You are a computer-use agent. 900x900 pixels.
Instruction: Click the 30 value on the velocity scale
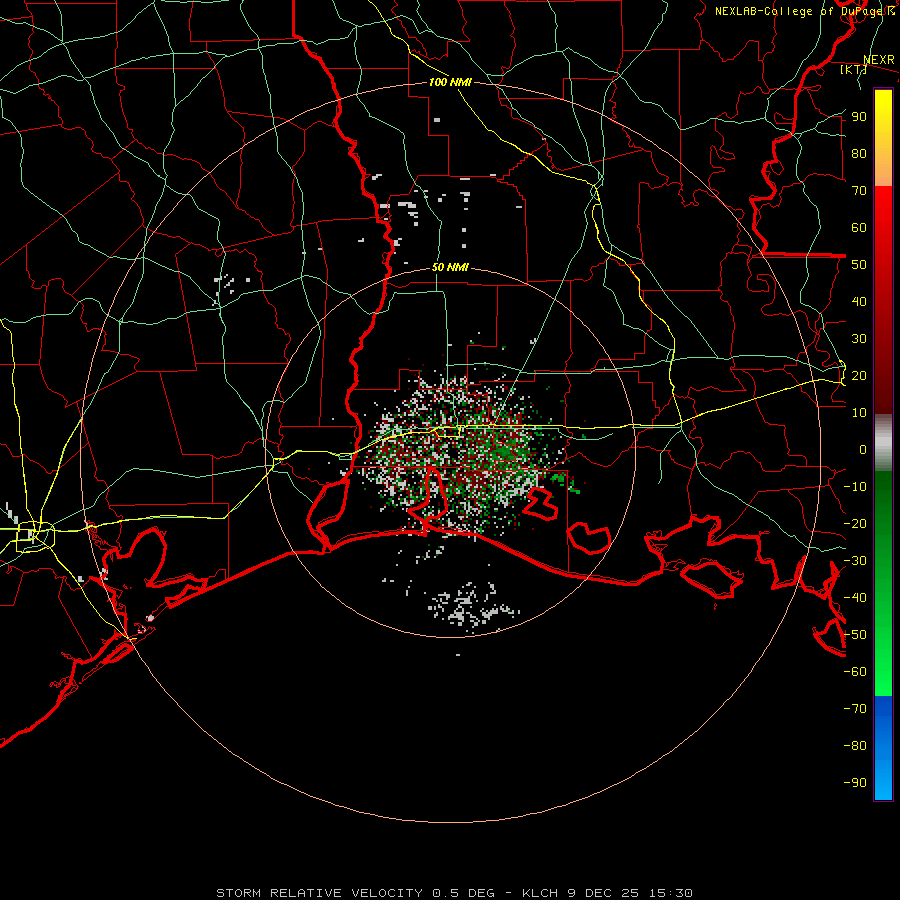tap(859, 339)
